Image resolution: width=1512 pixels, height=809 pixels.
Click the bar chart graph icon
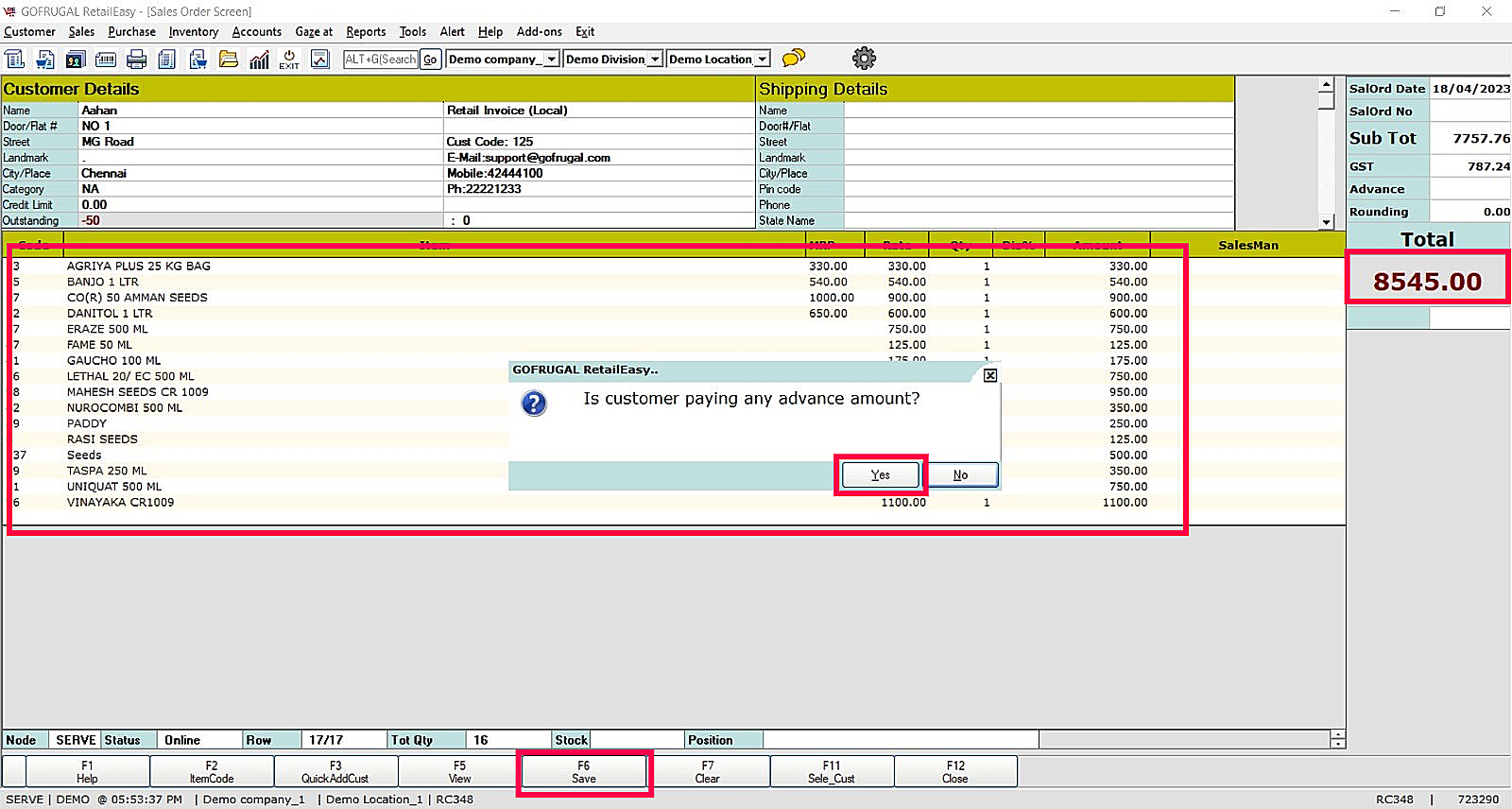pos(259,60)
